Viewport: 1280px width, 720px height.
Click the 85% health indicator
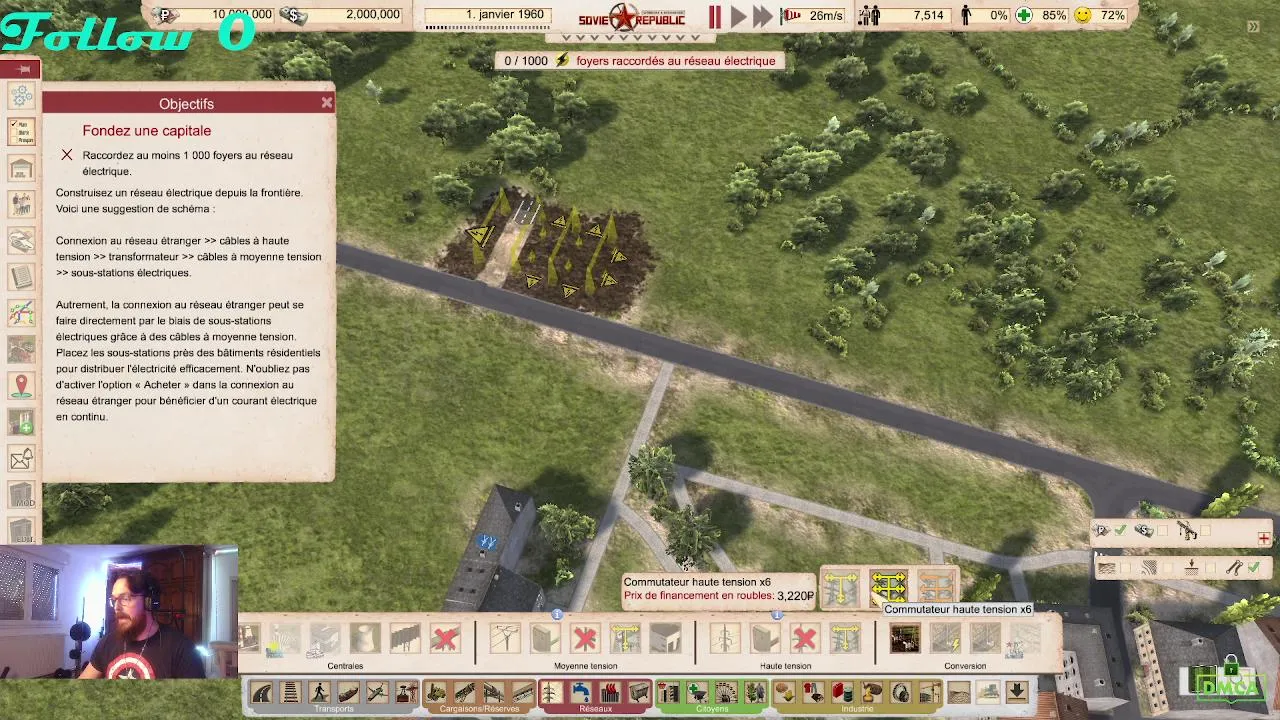[1042, 15]
